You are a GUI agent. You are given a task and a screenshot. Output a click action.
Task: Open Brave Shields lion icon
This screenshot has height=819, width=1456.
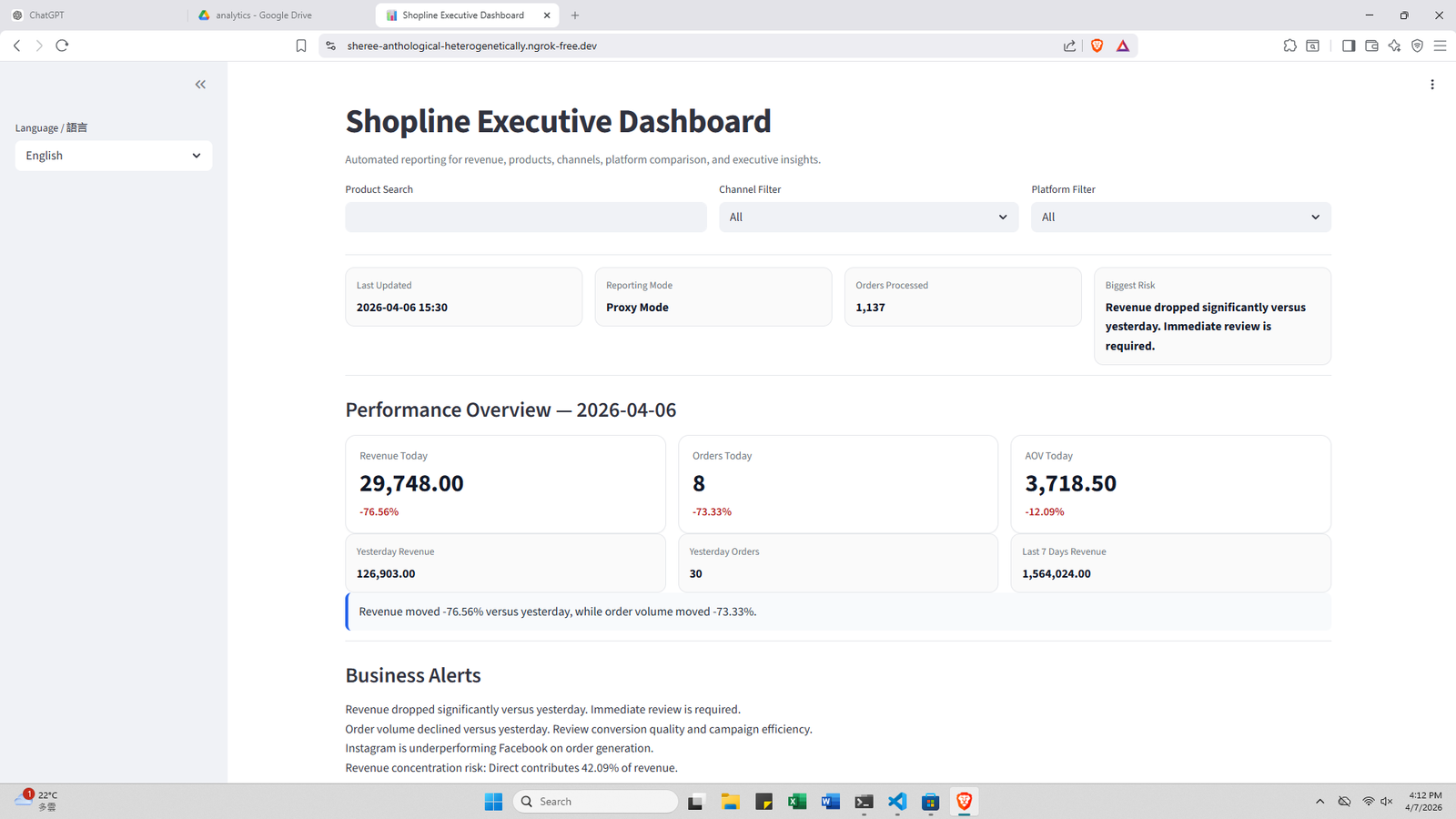pos(1097,45)
